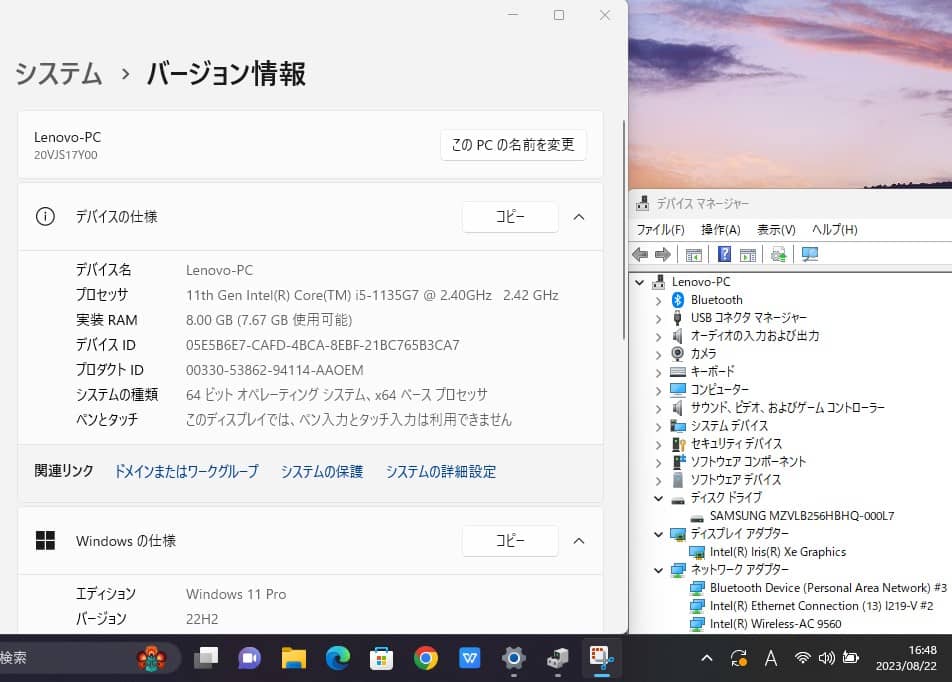Image resolution: width=952 pixels, height=682 pixels.
Task: Click the sync update tray icon
Action: (x=739, y=658)
